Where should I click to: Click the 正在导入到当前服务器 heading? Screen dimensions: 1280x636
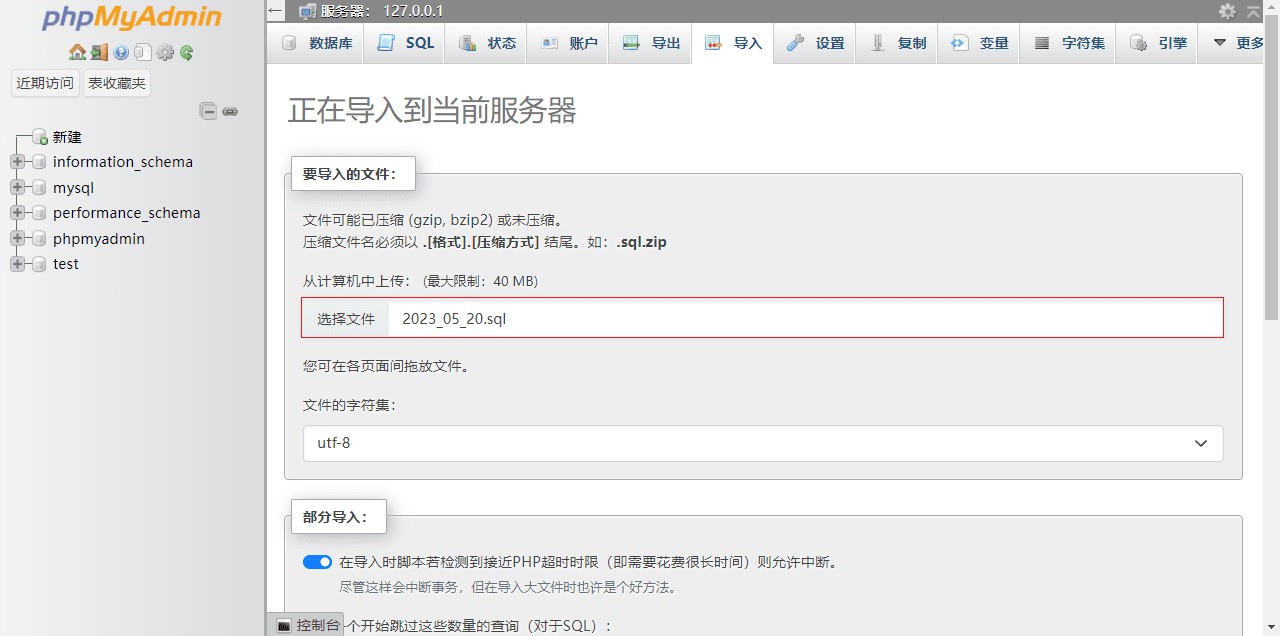click(432, 110)
